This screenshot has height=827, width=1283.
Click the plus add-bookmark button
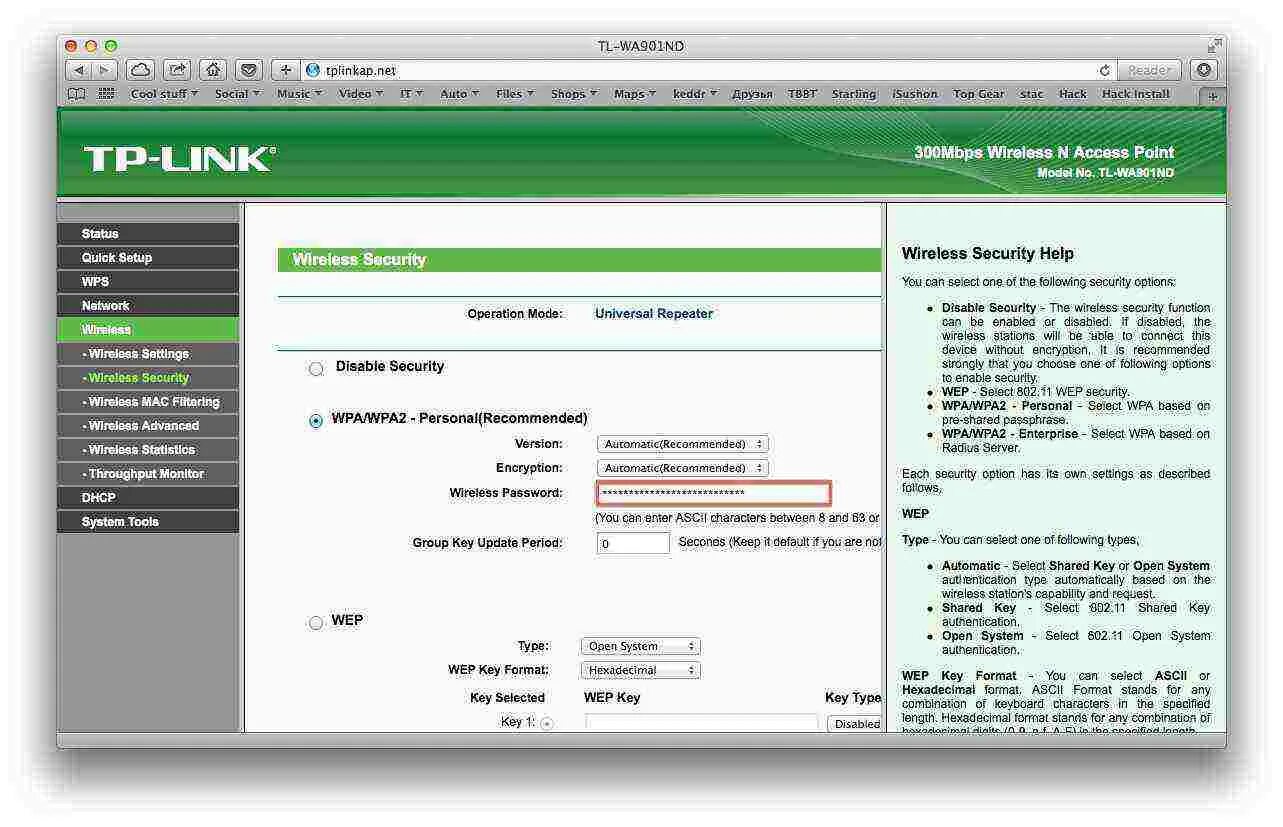click(x=285, y=70)
